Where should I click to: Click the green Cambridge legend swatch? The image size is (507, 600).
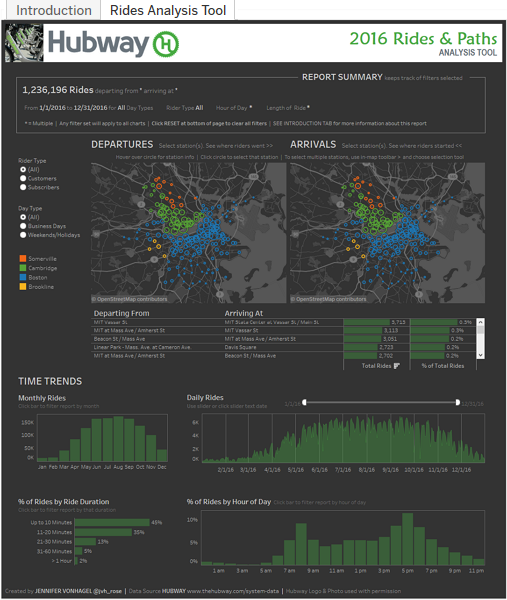(23, 268)
